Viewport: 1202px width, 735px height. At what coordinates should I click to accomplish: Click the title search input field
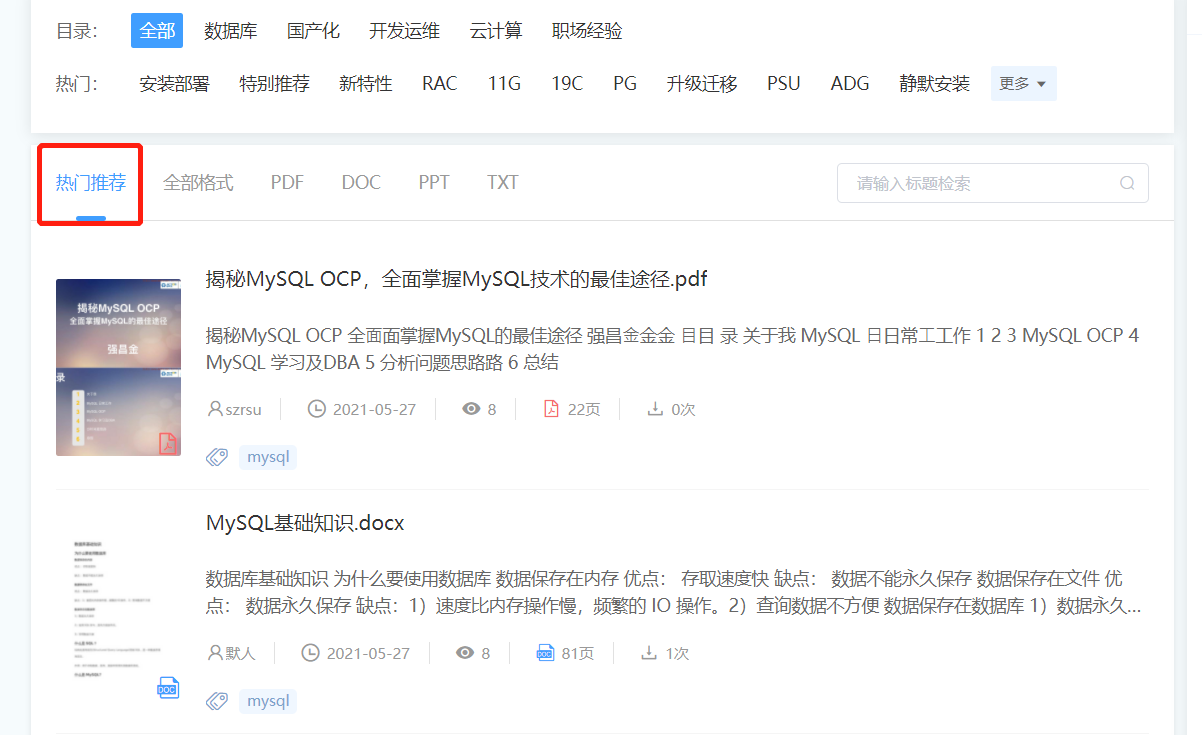(x=970, y=183)
